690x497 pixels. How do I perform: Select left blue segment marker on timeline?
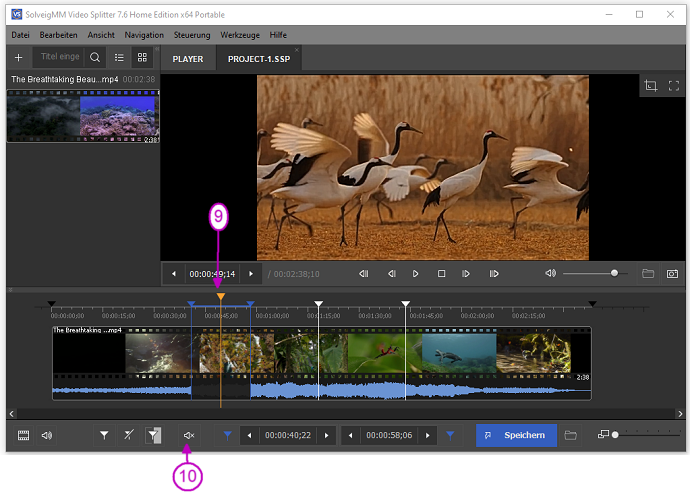(x=191, y=304)
